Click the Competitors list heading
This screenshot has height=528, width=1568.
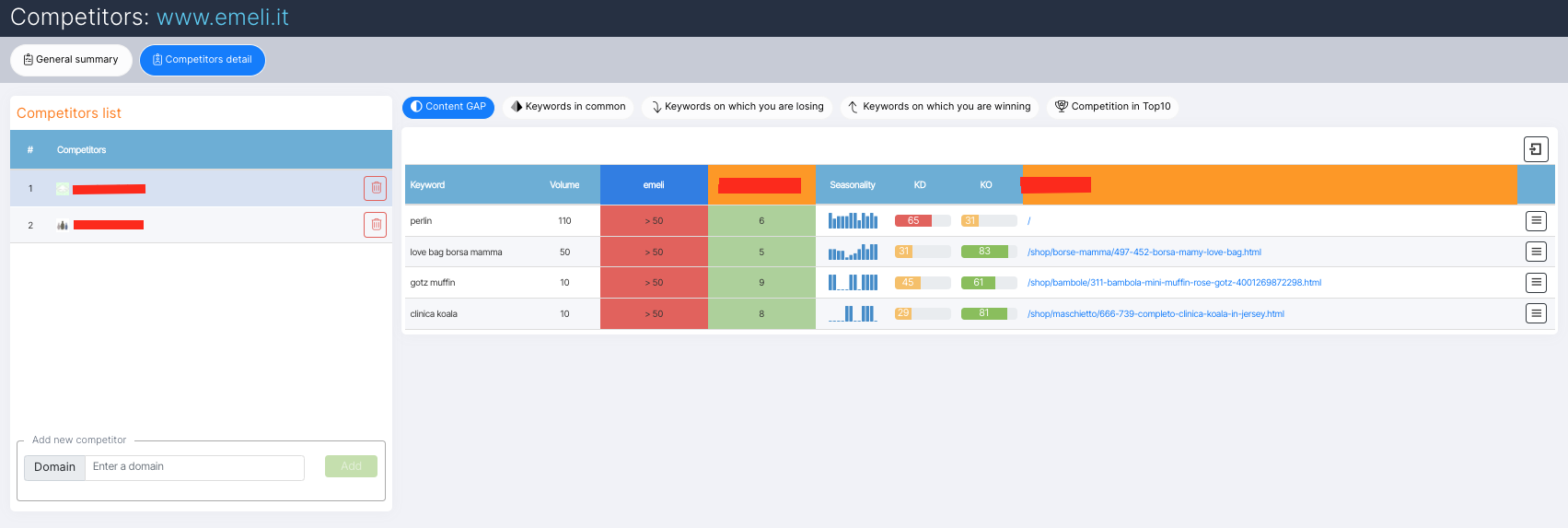(69, 113)
